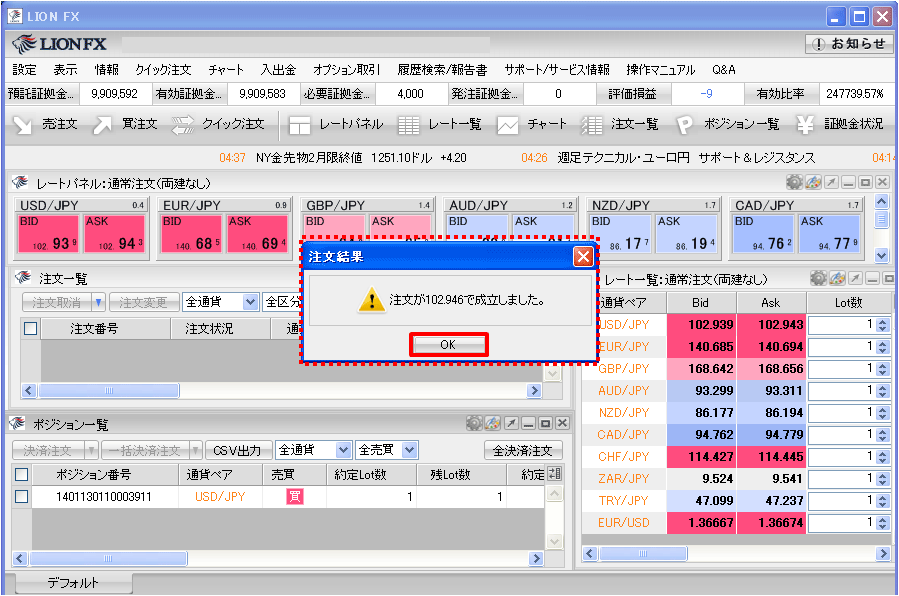Click the レート一覧 scroll right arrow

tap(883, 554)
